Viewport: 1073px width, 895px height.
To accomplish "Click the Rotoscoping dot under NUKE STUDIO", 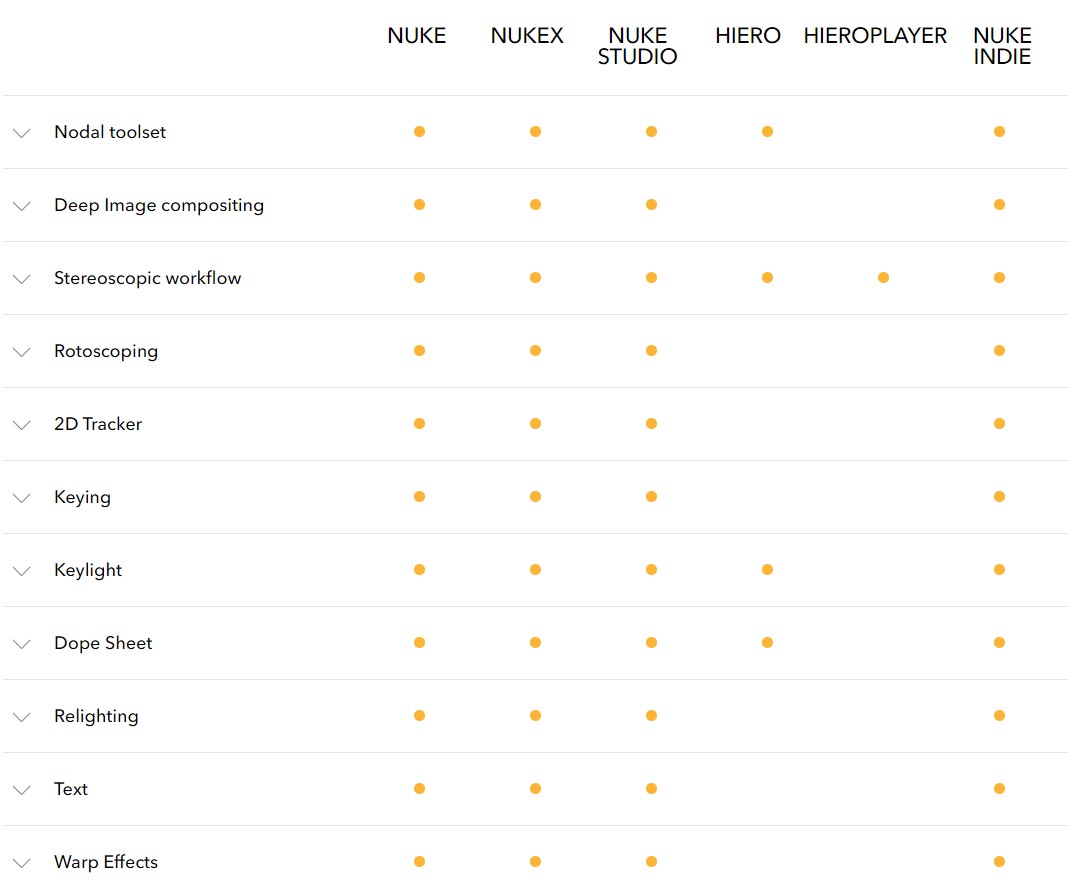I will pyautogui.click(x=651, y=350).
